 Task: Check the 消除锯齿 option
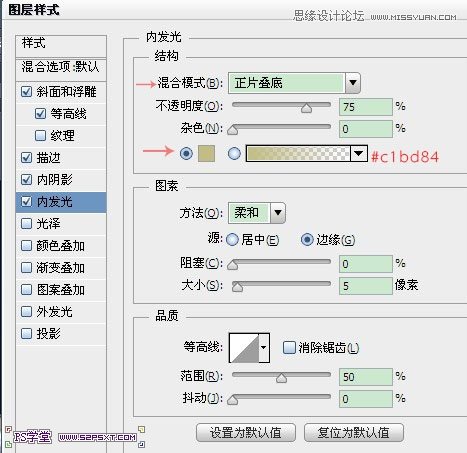coord(289,347)
